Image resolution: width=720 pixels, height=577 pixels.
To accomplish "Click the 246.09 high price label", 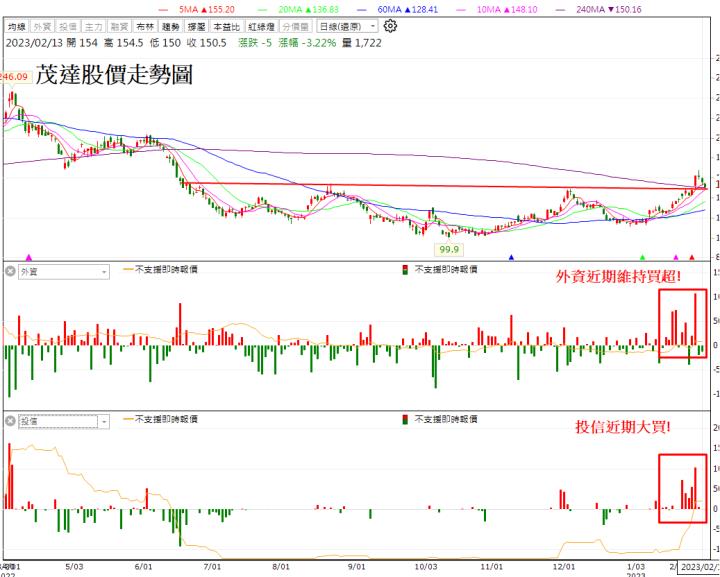I will click(x=14, y=77).
